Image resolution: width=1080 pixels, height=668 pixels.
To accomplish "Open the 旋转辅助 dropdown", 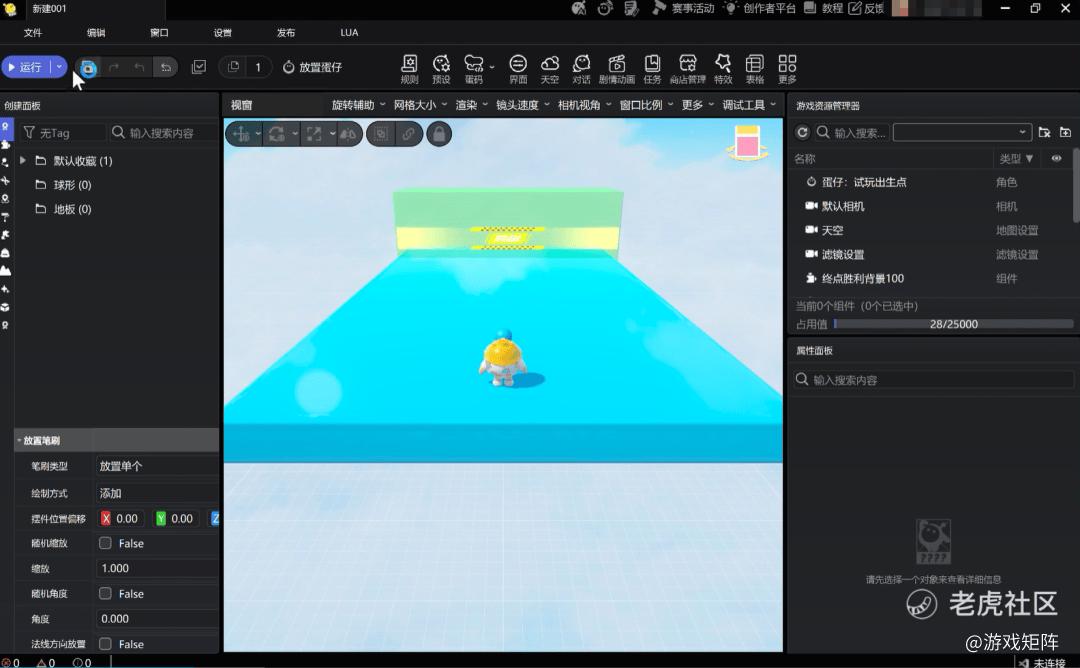I will point(358,105).
